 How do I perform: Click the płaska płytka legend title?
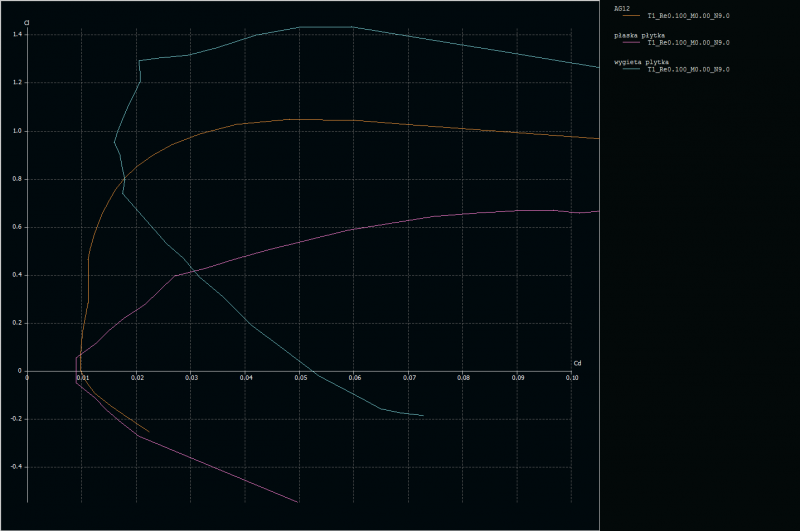pos(641,35)
